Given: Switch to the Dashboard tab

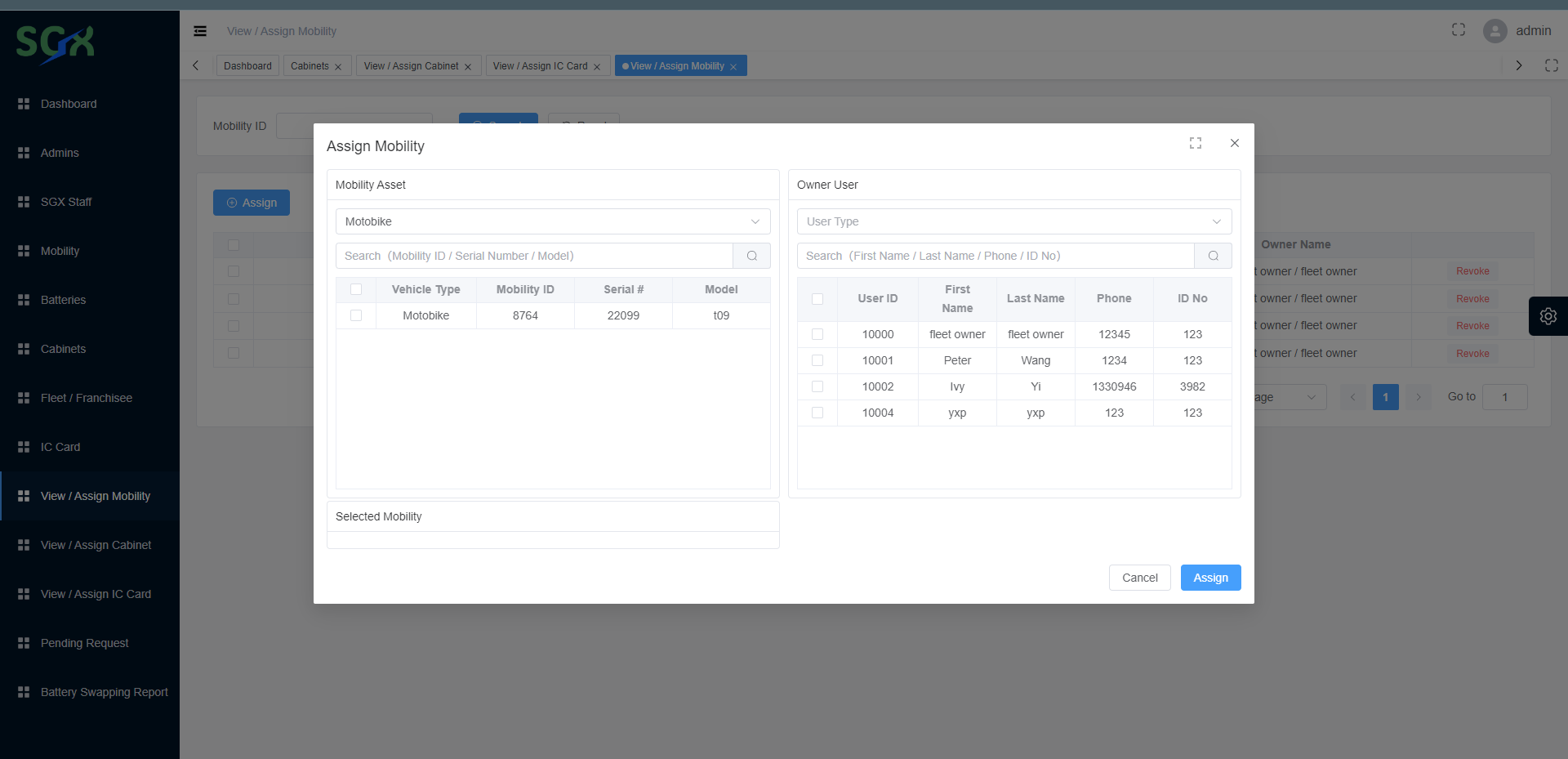Looking at the screenshot, I should 247,66.
